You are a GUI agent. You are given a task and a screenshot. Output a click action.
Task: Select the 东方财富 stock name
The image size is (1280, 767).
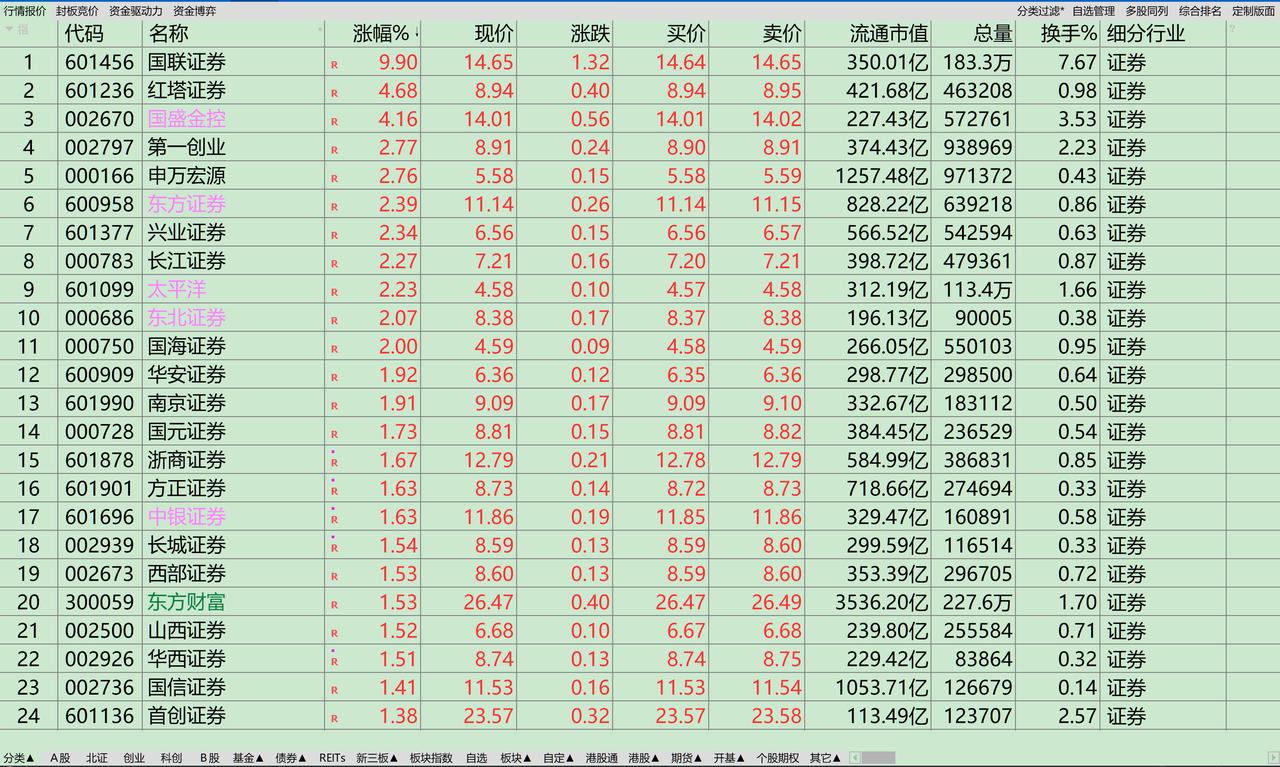[x=187, y=603]
